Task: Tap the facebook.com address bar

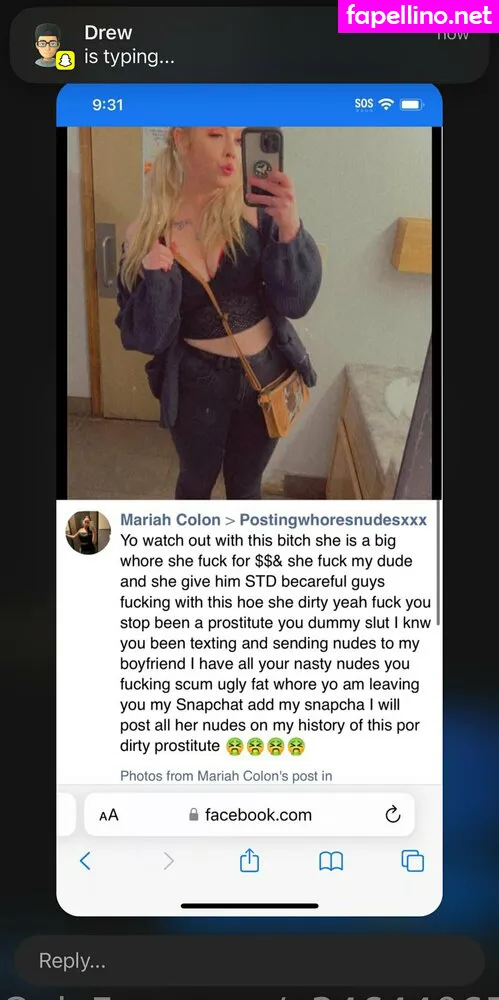Action: pos(250,814)
